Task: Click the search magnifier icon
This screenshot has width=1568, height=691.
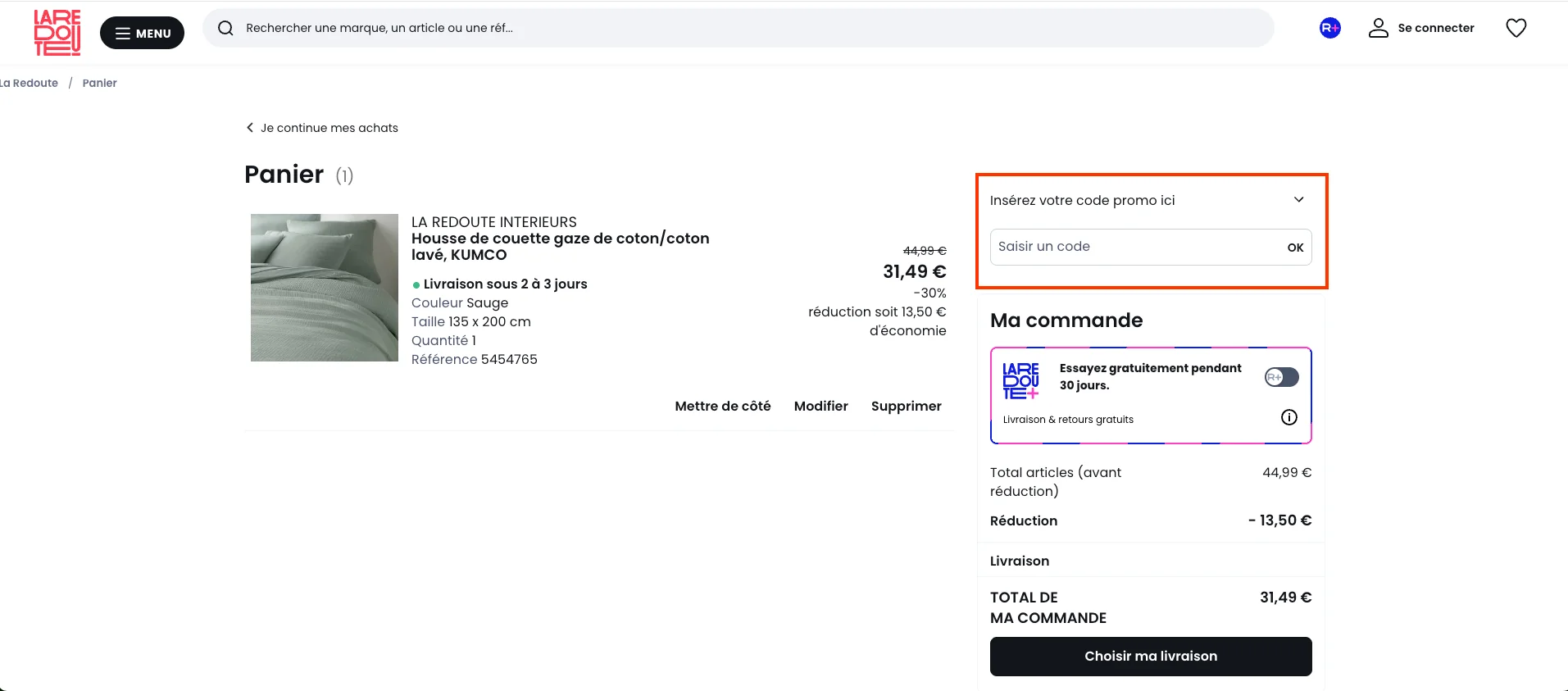Action: [225, 28]
